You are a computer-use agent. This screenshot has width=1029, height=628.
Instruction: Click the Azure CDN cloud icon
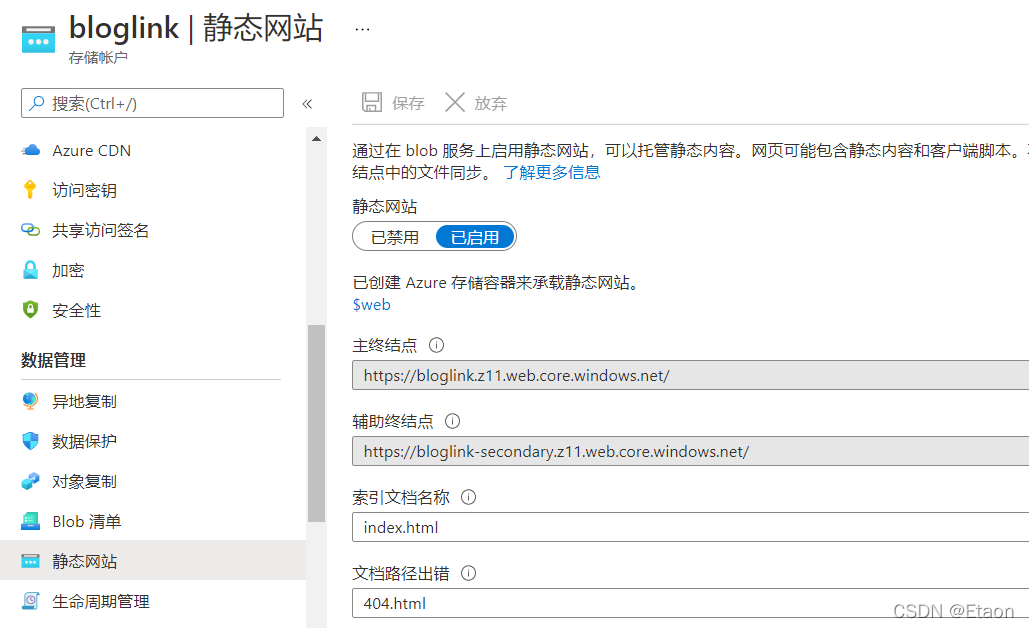click(x=30, y=150)
